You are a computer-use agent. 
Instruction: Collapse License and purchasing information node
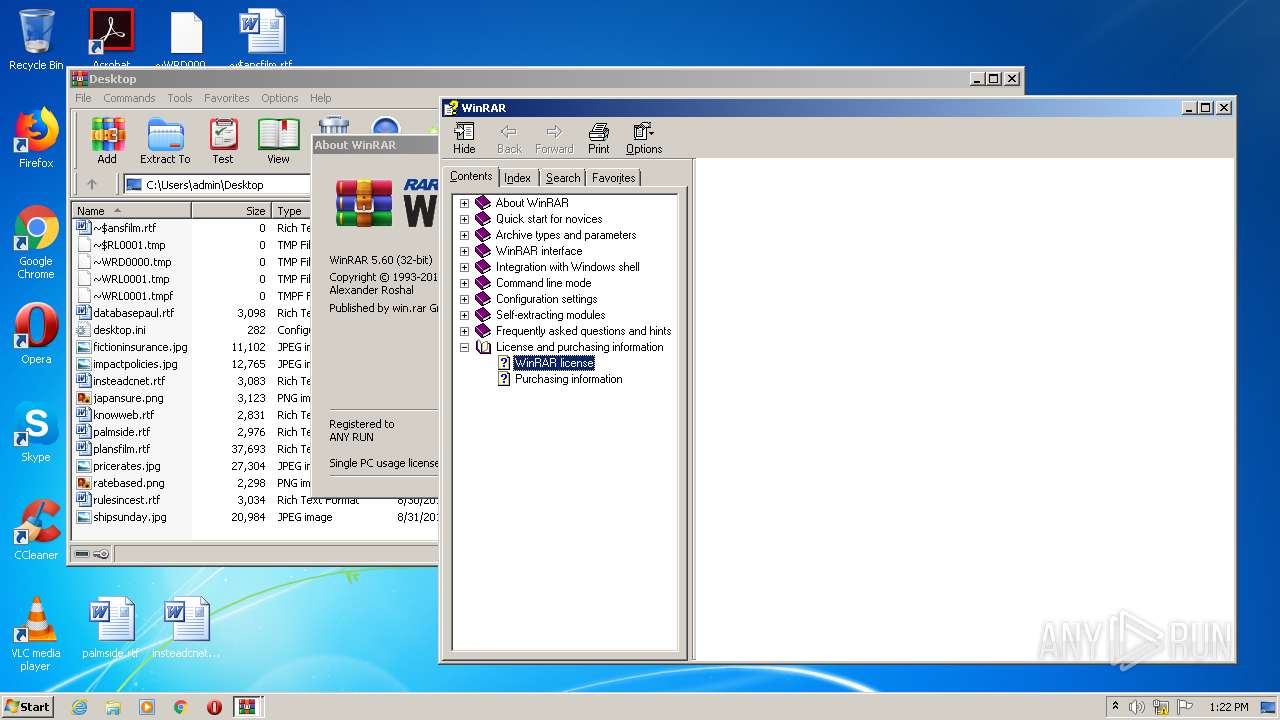(x=464, y=347)
